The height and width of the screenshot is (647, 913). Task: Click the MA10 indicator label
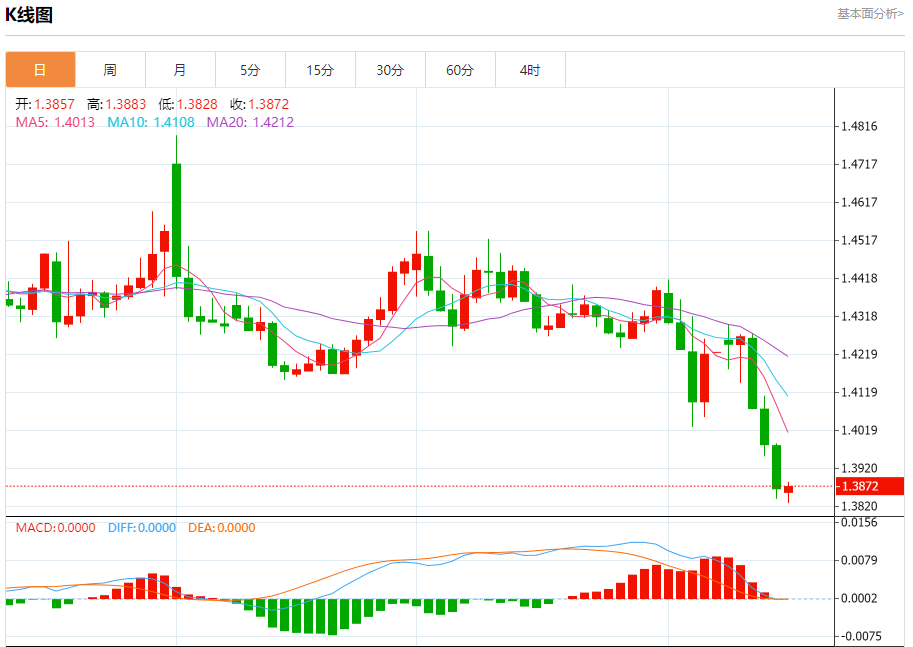(151, 122)
